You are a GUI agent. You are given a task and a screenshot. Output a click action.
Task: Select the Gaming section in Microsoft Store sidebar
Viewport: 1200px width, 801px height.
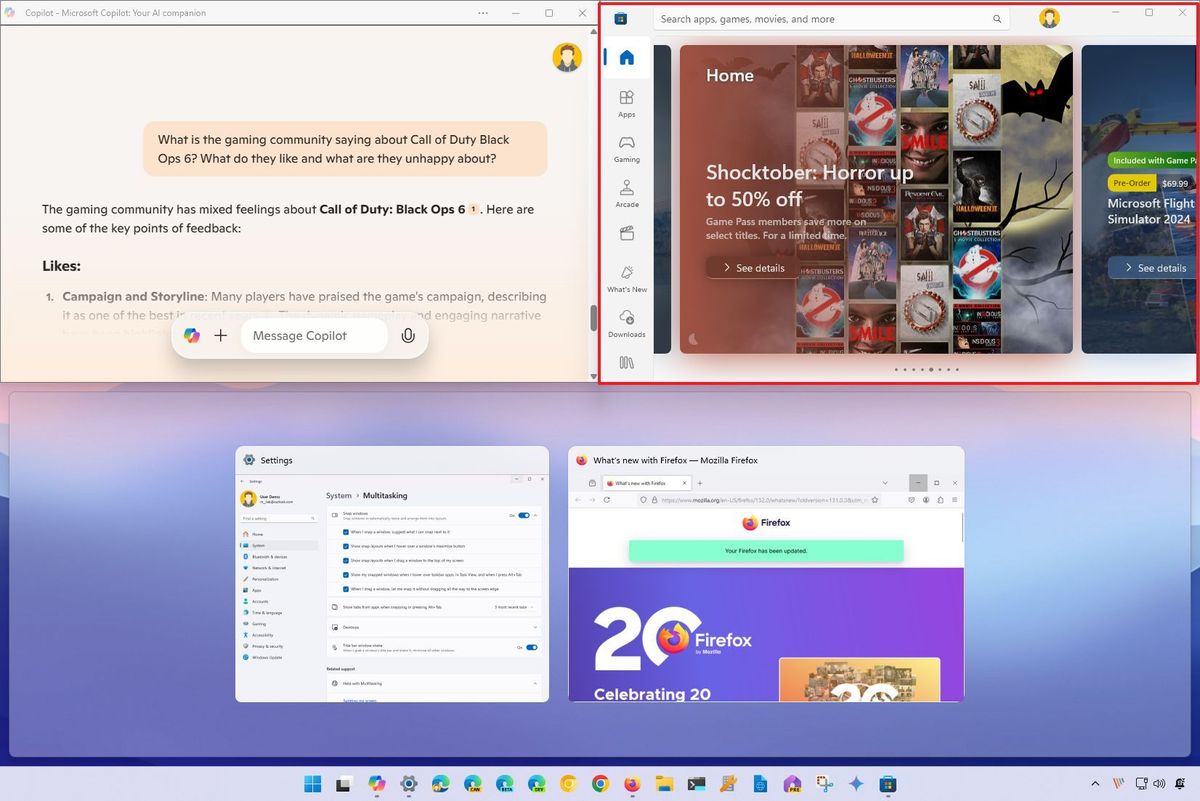point(626,148)
